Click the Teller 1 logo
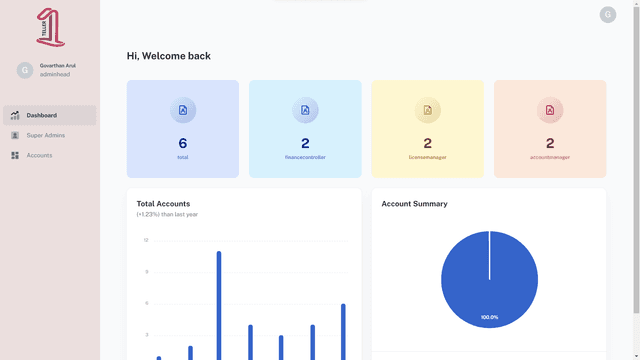Viewport: 640px width, 360px height. click(50, 27)
